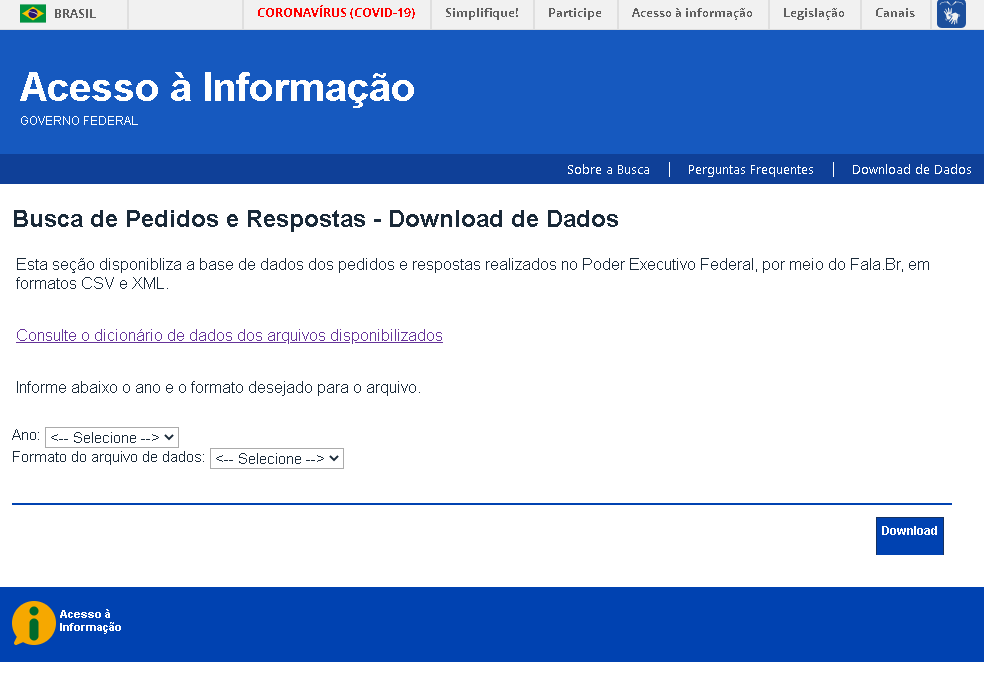
Task: Click the blue Download button
Action: pyautogui.click(x=909, y=536)
